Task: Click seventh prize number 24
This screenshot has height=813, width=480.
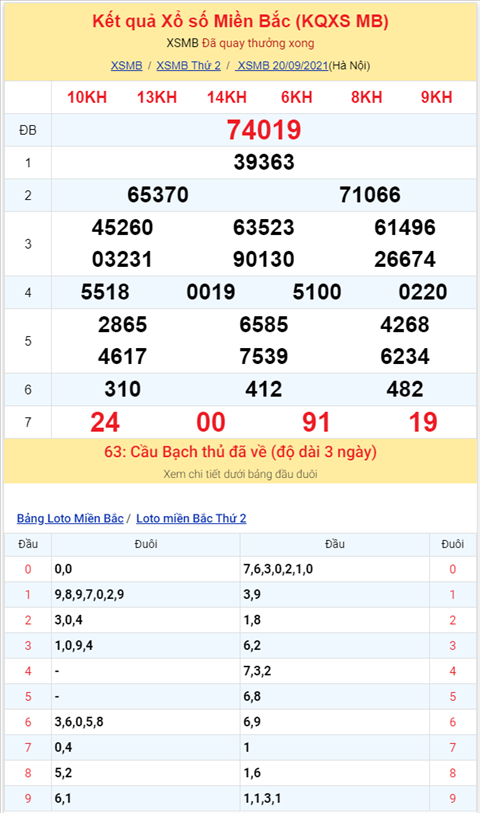Action: 105,422
